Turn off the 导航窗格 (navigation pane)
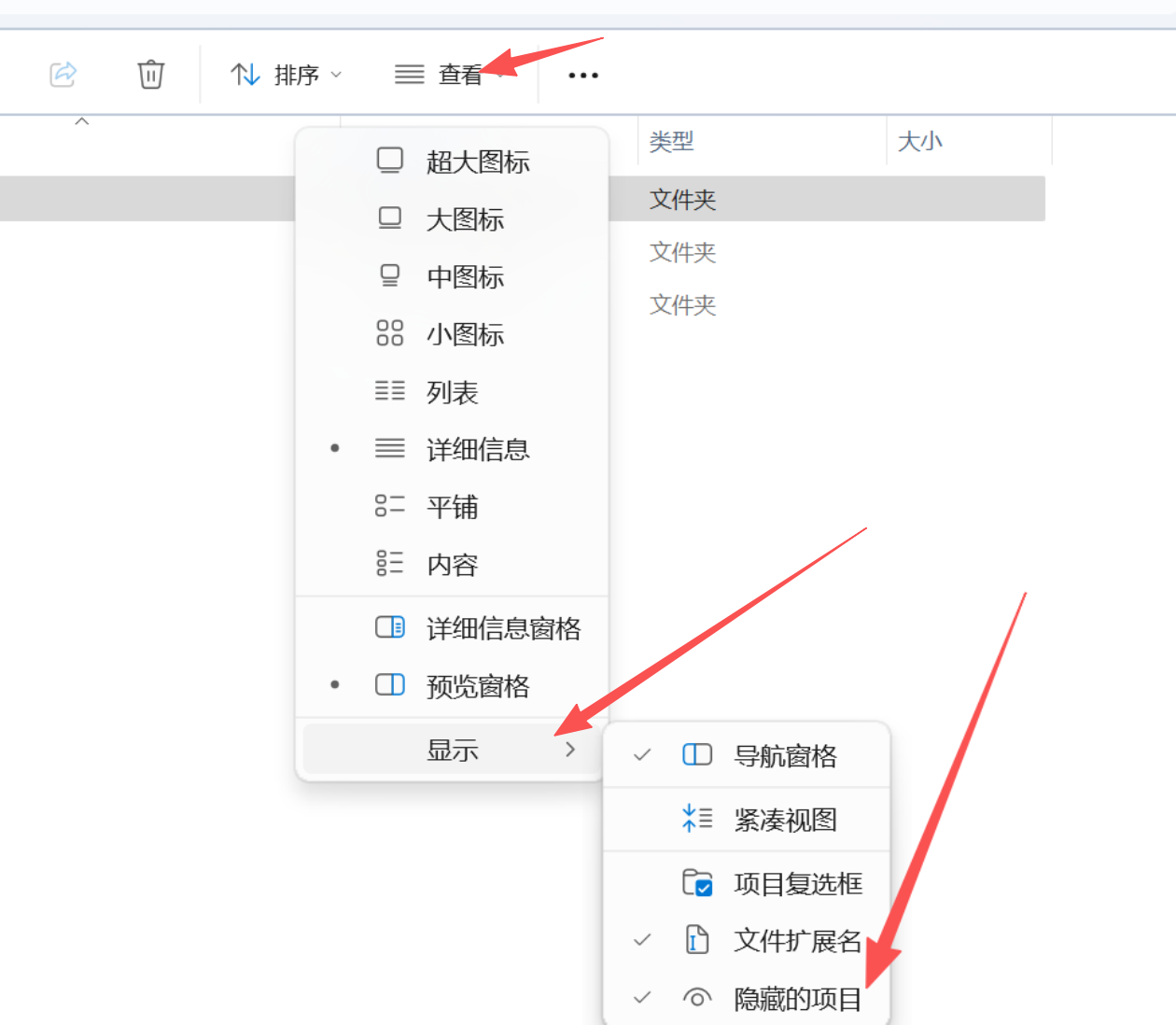 click(x=789, y=756)
